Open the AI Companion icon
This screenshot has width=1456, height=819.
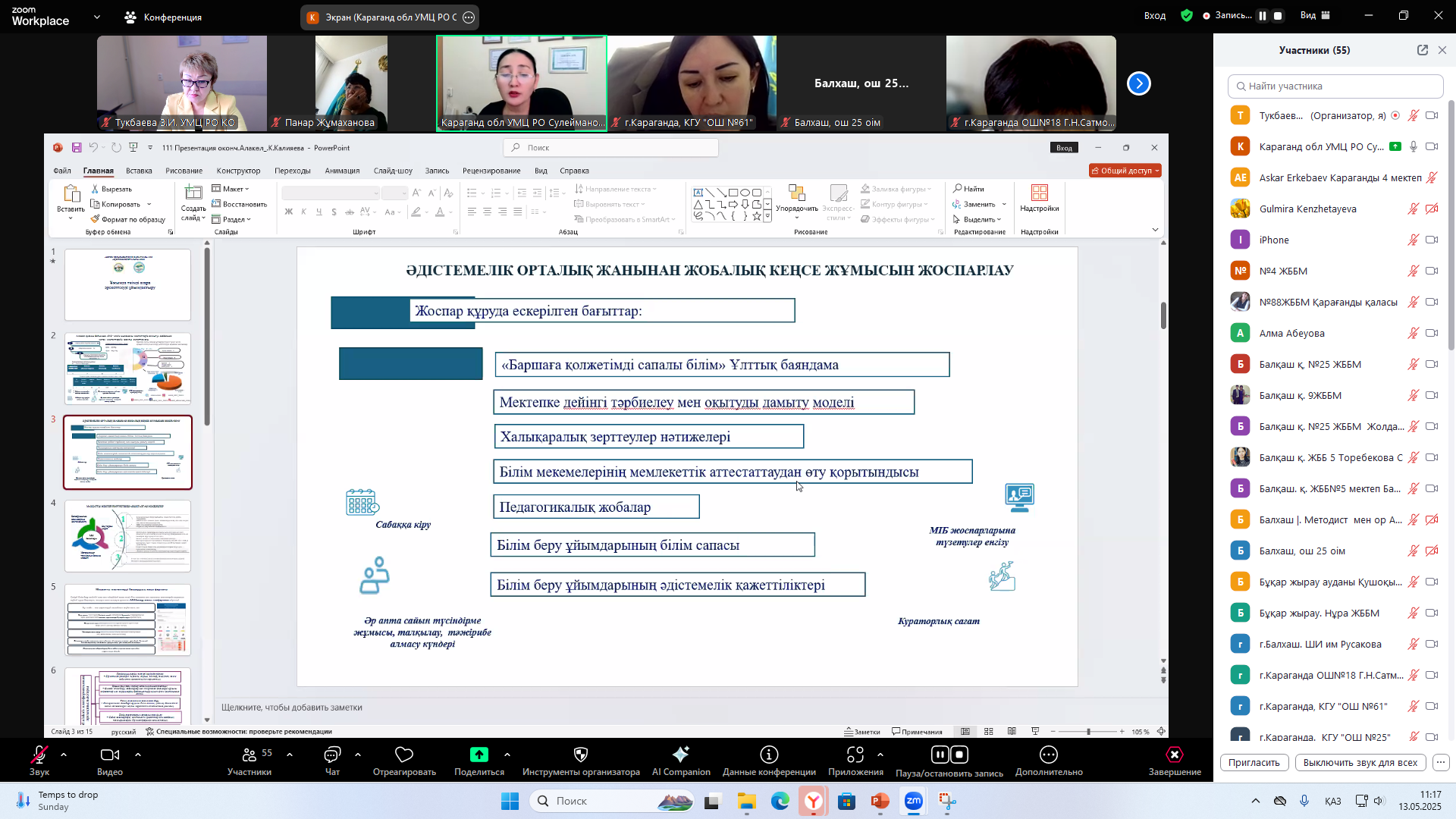pyautogui.click(x=680, y=755)
